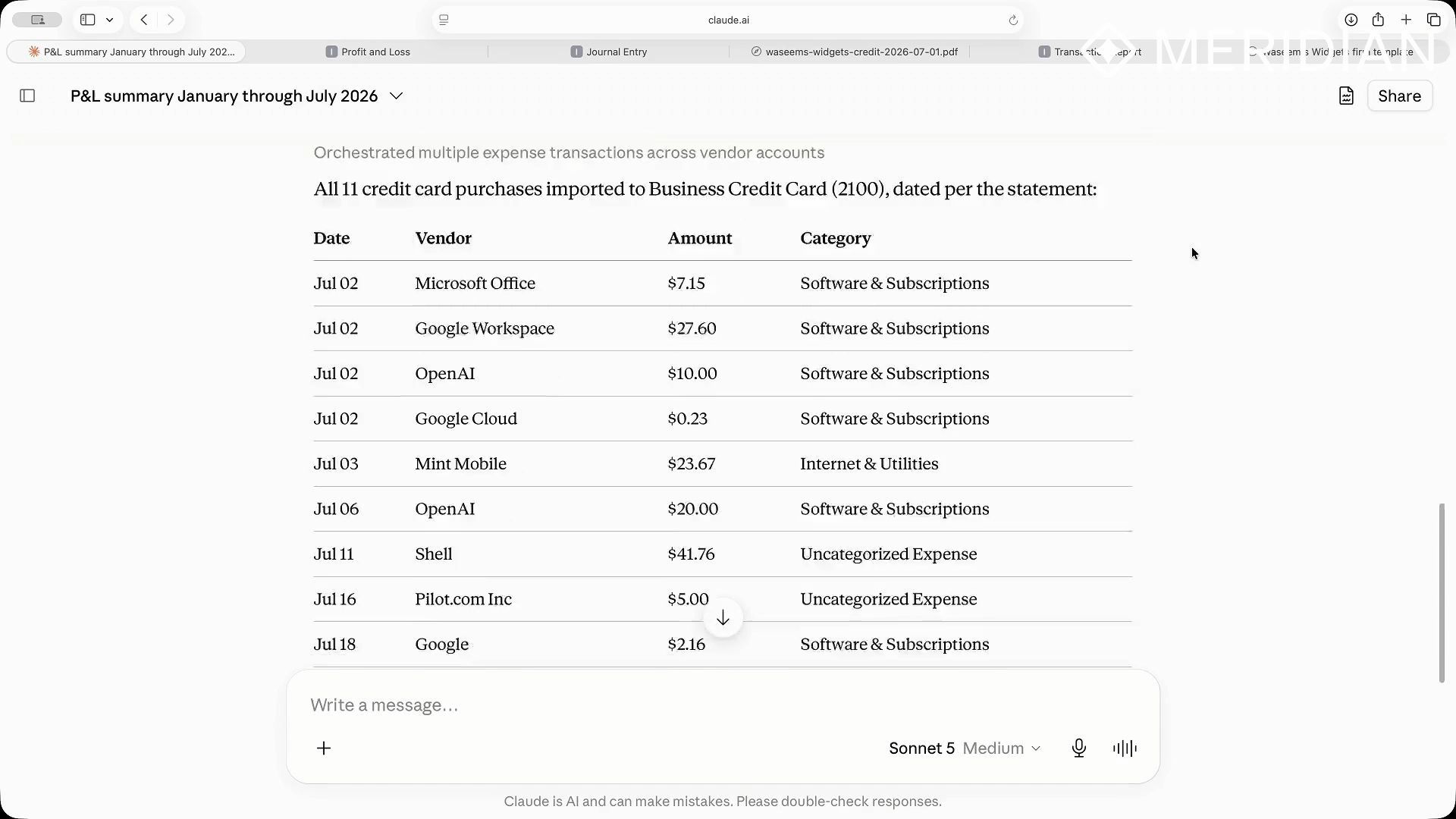This screenshot has width=1456, height=819.
Task: Select the Microsoft Office vendor cell
Action: (x=475, y=284)
